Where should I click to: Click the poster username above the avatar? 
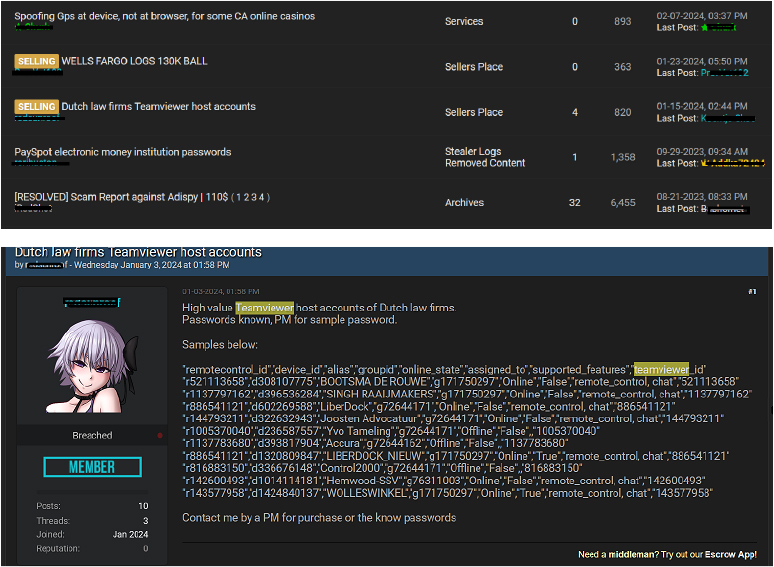pyautogui.click(x=92, y=302)
